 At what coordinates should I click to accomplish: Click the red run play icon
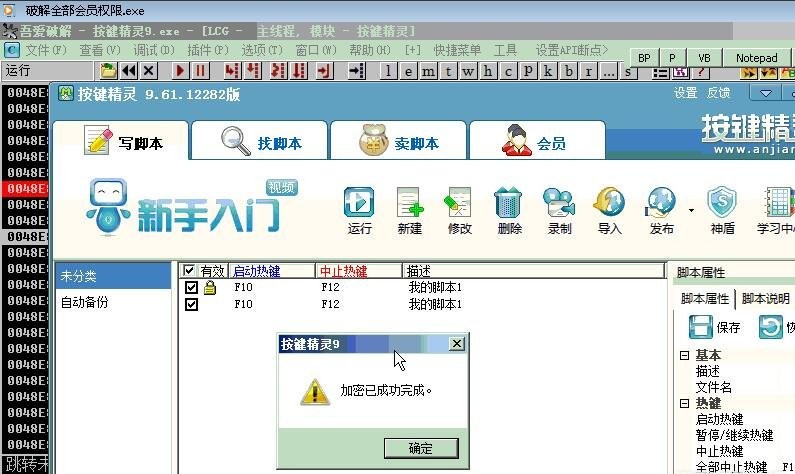click(x=179, y=70)
